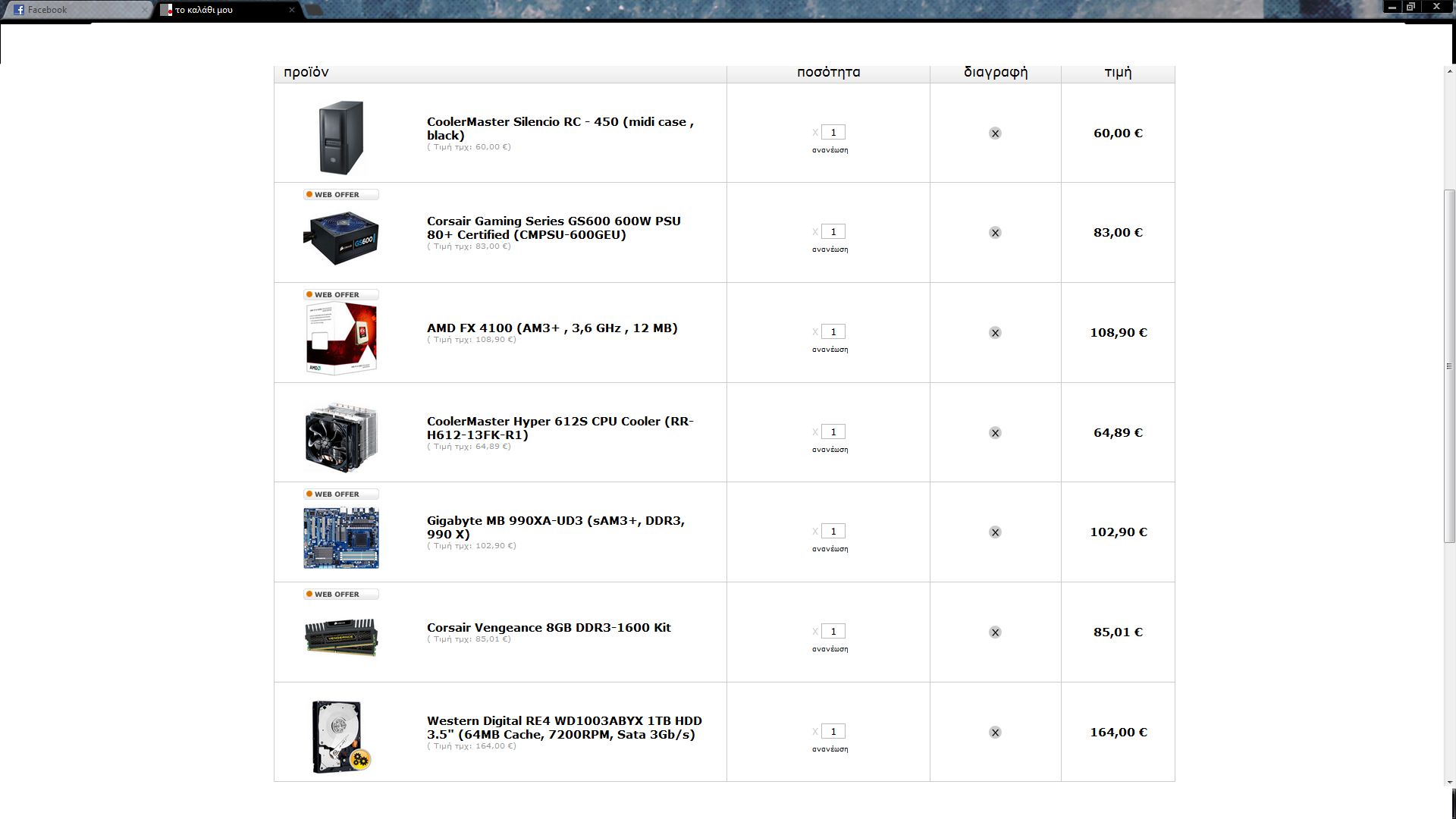Screen dimensions: 1456x819
Task: Delete CoolerMaster Hyper 612S cooler row
Action: pos(995,433)
